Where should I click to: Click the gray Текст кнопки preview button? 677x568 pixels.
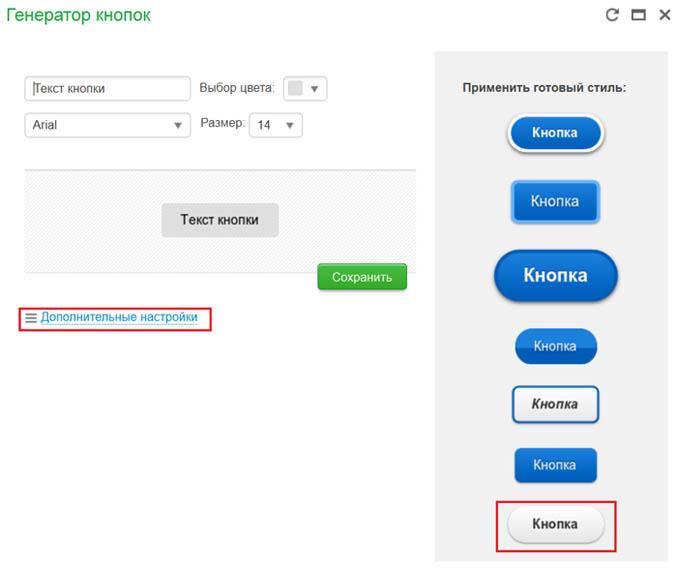pyautogui.click(x=219, y=220)
